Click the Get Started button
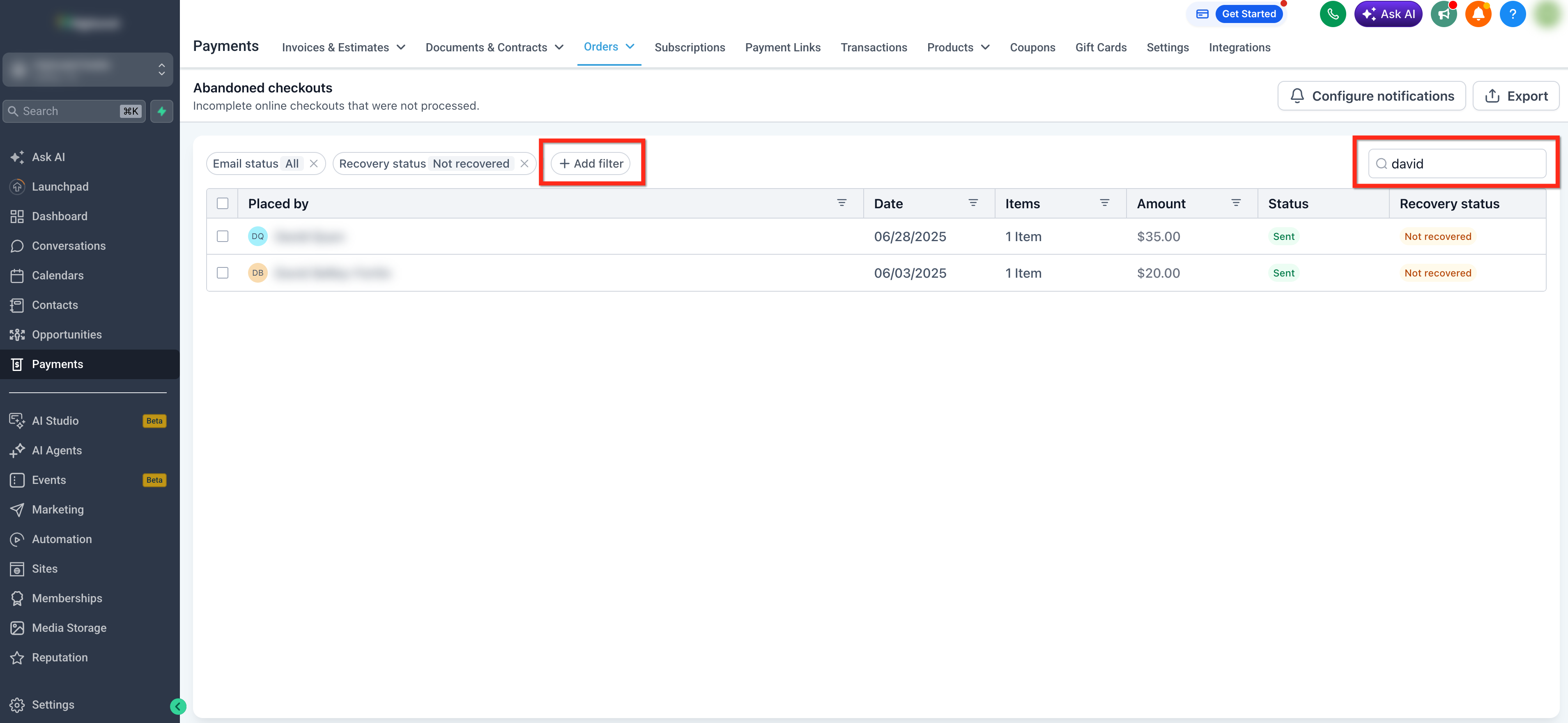The width and height of the screenshot is (1568, 723). [1248, 14]
